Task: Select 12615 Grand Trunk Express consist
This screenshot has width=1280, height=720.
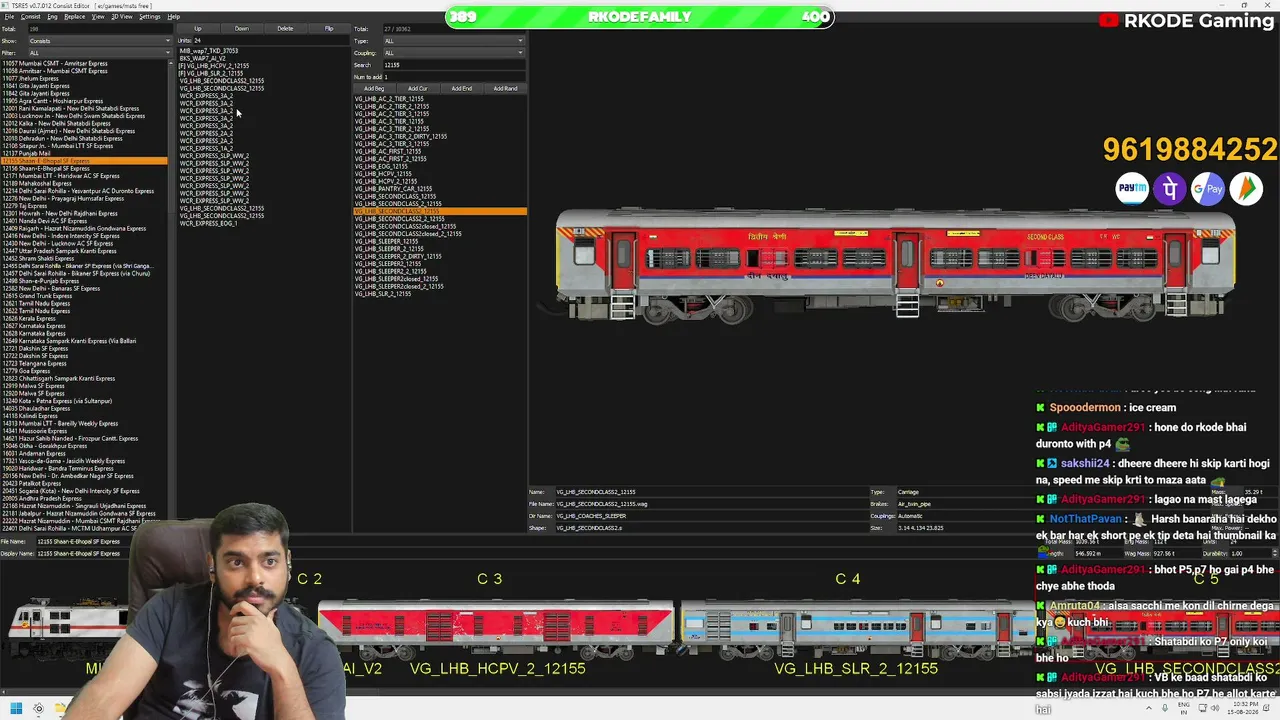Action: click(37, 296)
